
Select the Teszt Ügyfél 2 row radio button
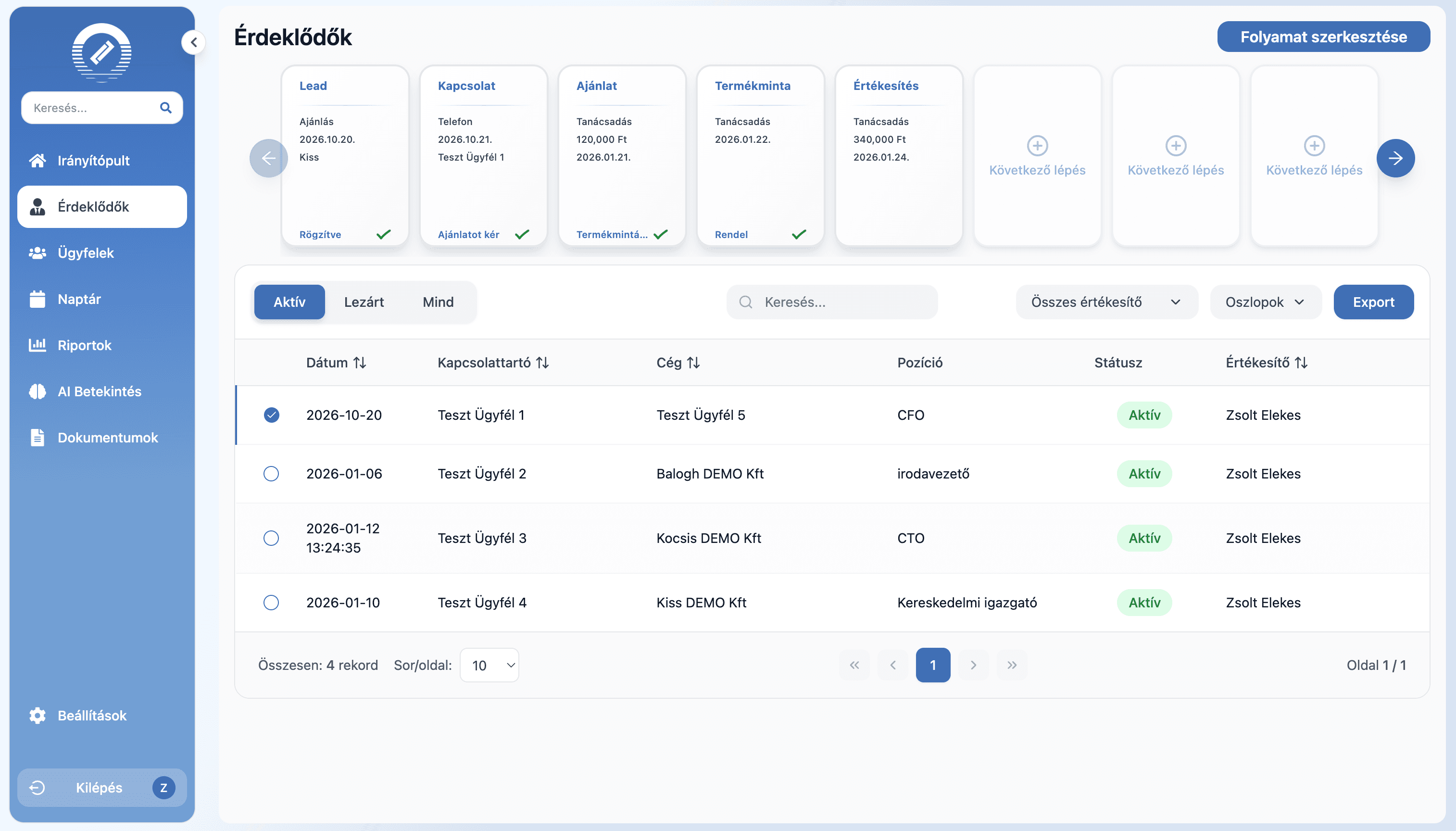271,474
